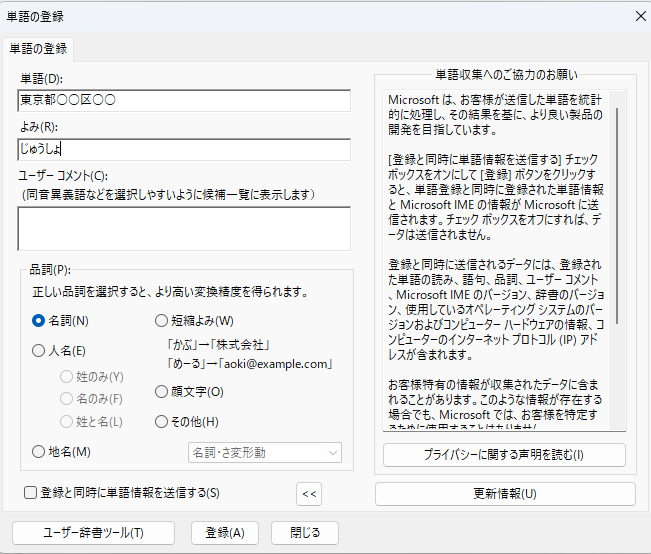Image resolution: width=651 pixels, height=554 pixels.
Task: Select the 単語の登録 tab
Action: tap(37, 48)
